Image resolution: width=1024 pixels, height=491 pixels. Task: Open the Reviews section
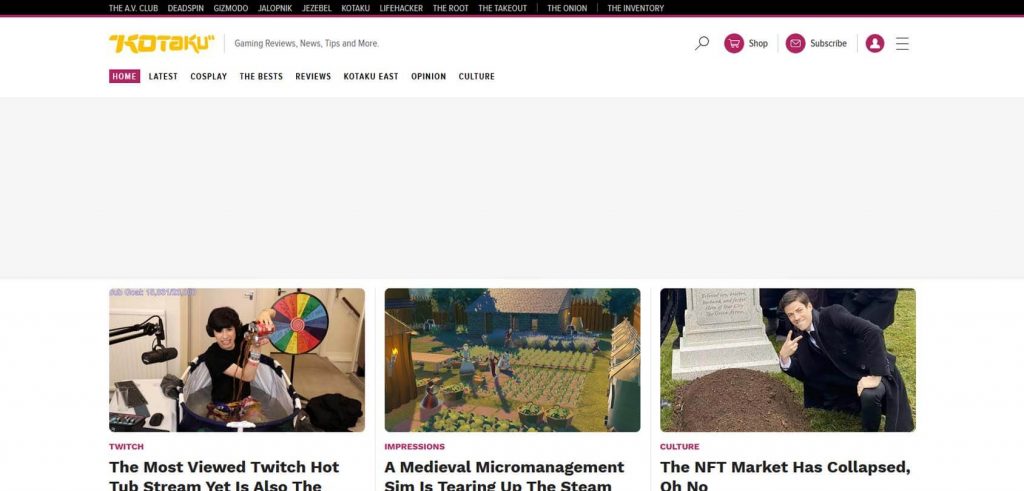pos(313,76)
